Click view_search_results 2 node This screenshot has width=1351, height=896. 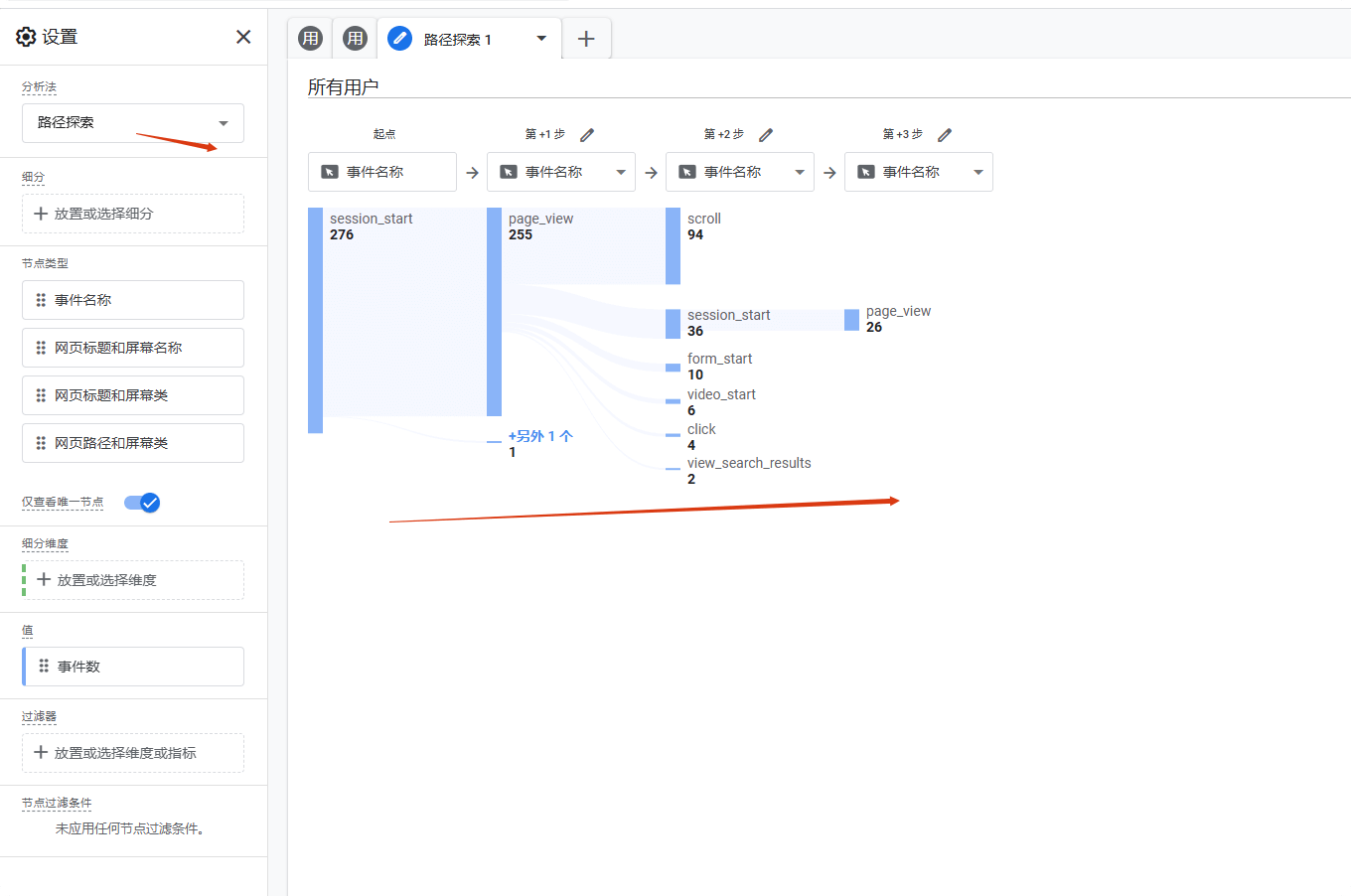click(674, 469)
